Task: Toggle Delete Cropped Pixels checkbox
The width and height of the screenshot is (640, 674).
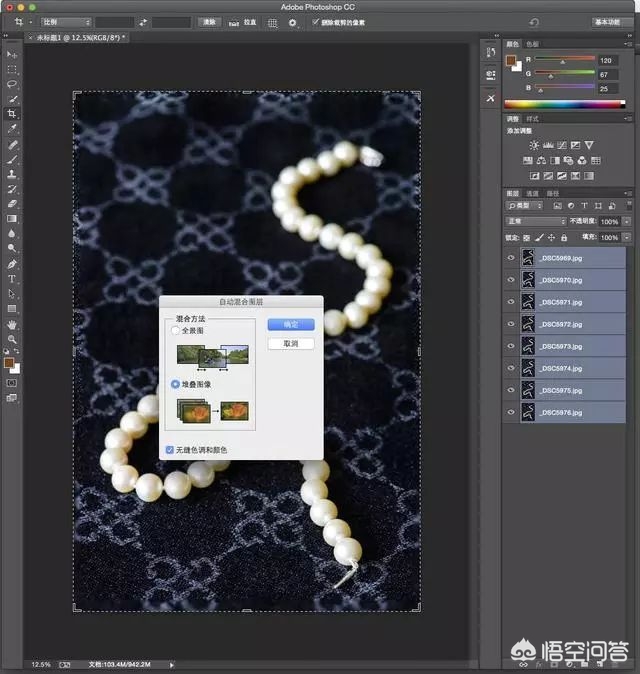Action: [315, 22]
